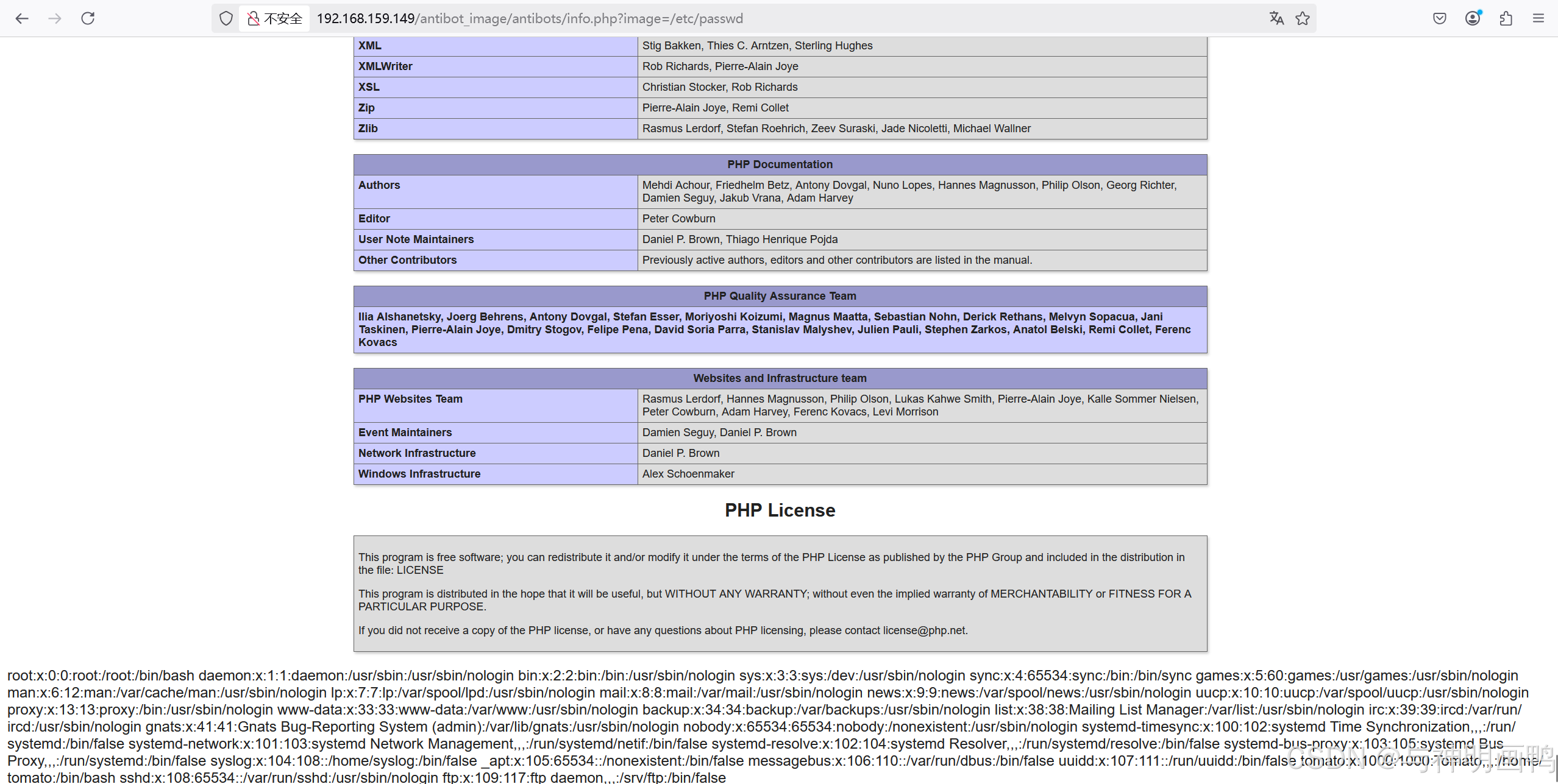Save page to Pocket
The width and height of the screenshot is (1558, 784).
click(x=1440, y=18)
